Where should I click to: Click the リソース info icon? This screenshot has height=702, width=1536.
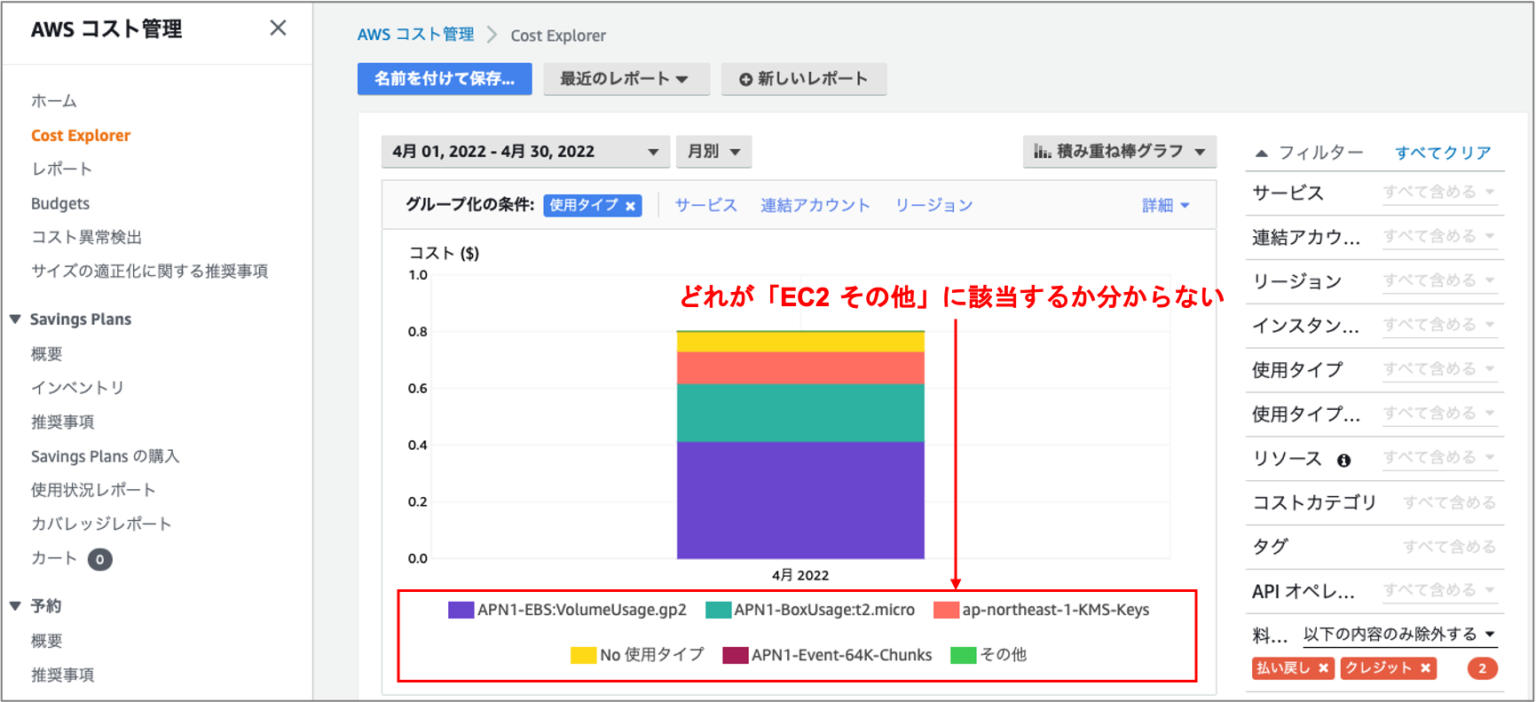coord(1343,460)
